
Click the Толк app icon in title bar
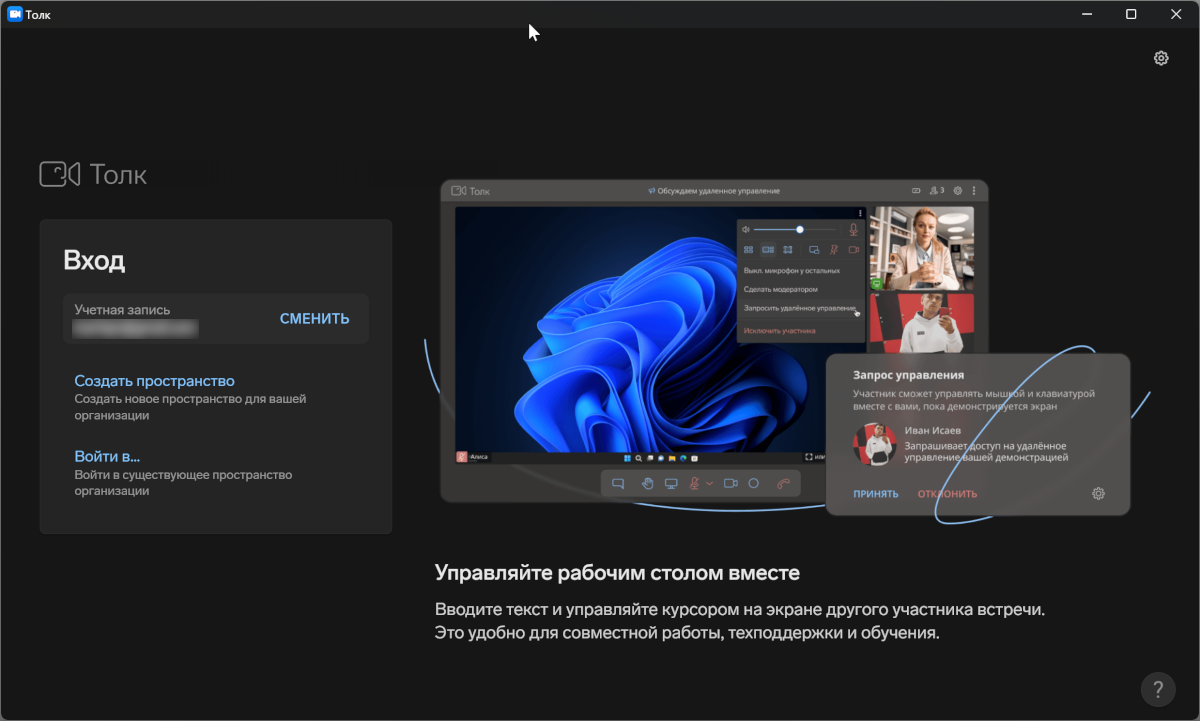pos(15,14)
